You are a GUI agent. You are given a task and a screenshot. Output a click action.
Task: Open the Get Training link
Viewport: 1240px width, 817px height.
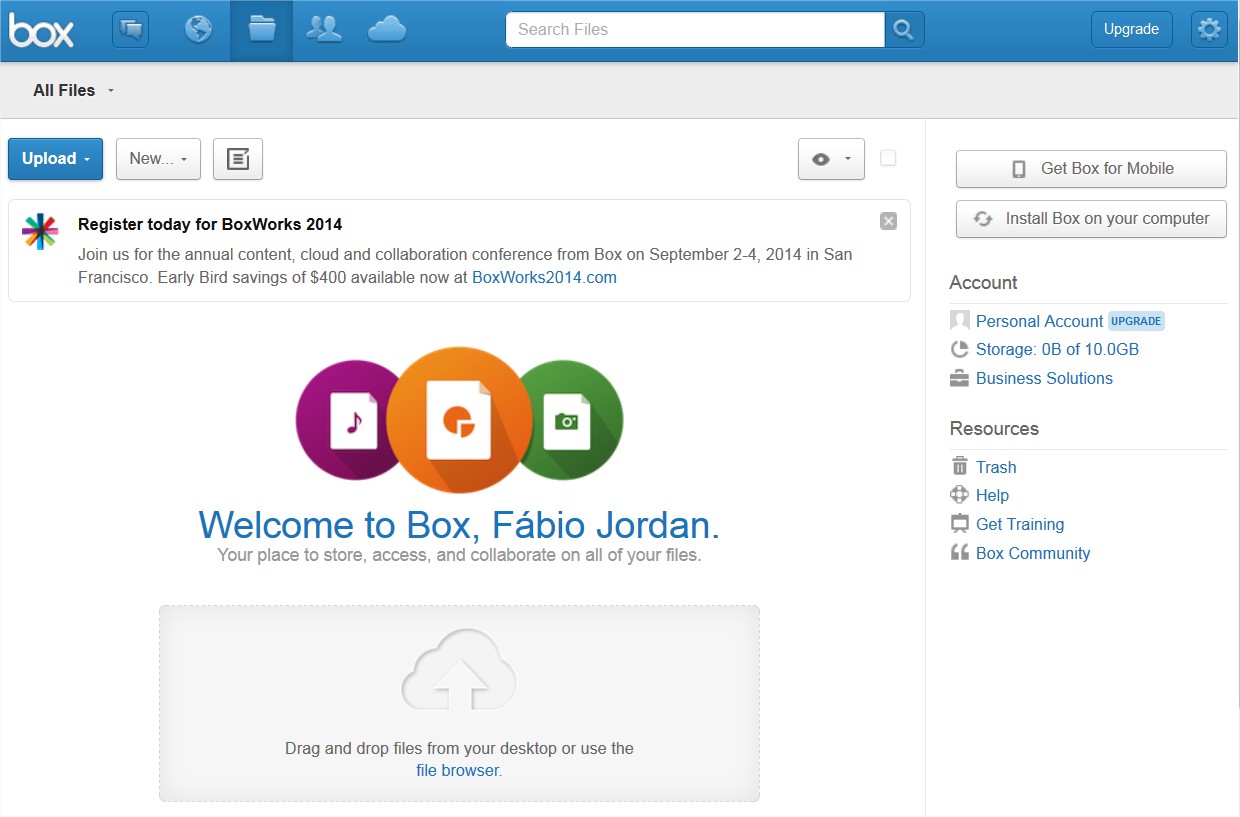(1020, 524)
